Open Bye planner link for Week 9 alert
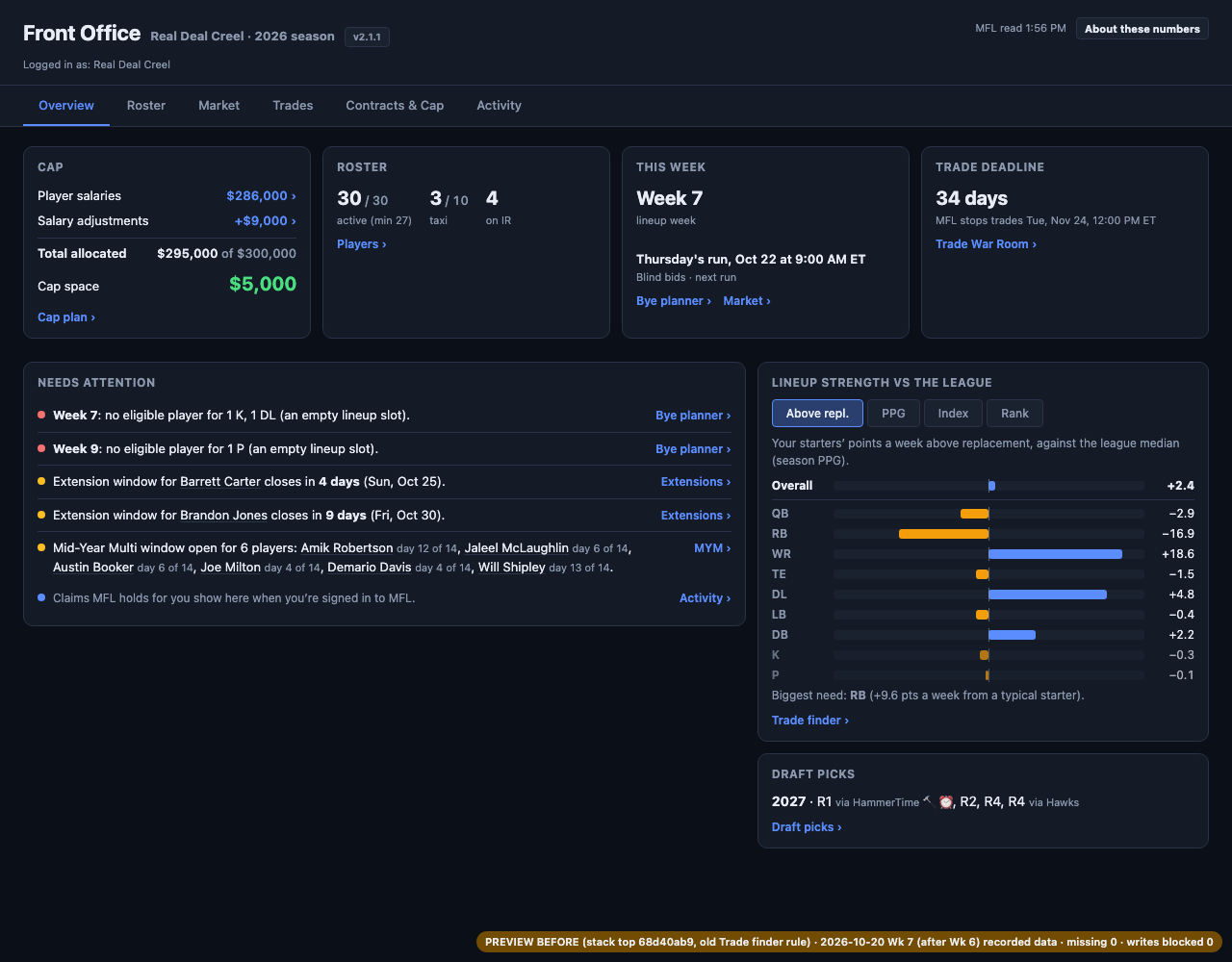1232x962 pixels. pyautogui.click(x=693, y=448)
